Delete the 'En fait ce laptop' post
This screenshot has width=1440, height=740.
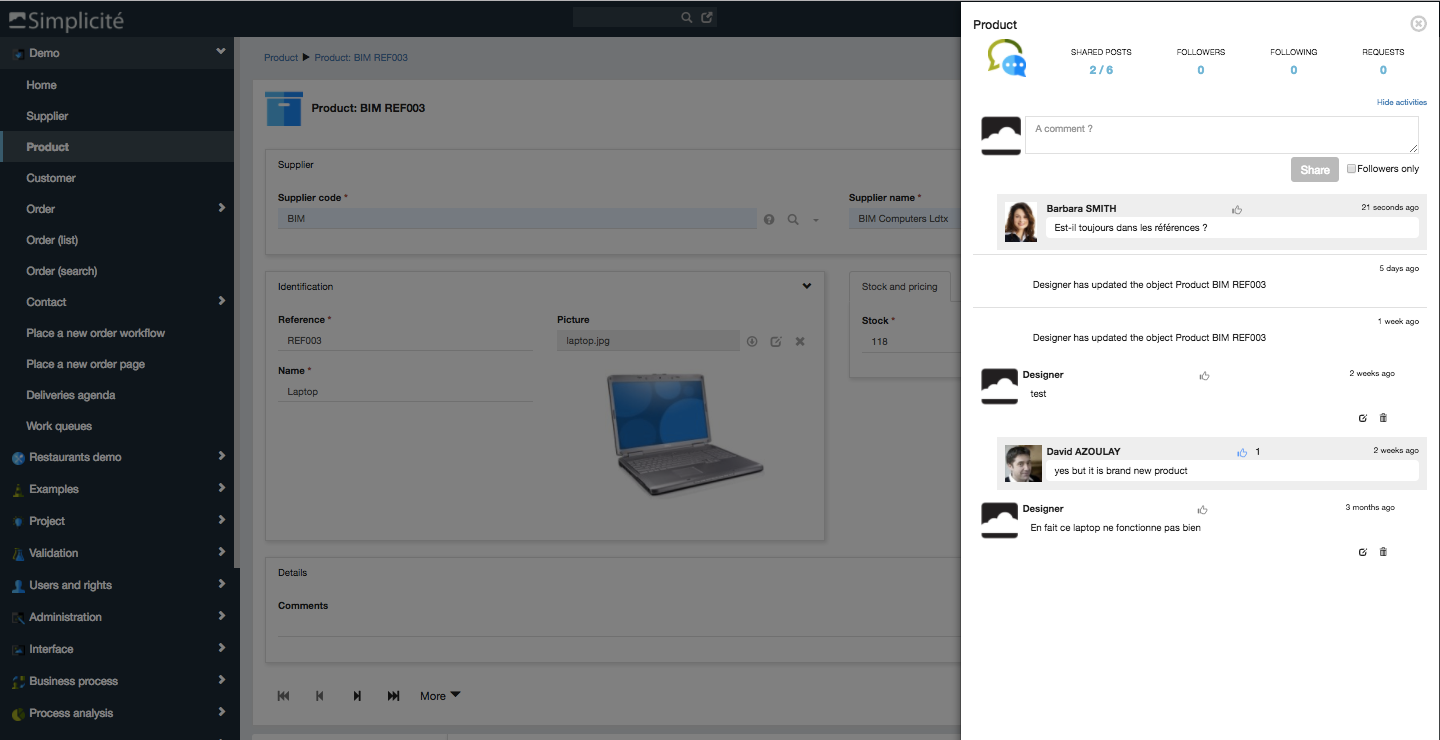[1383, 552]
